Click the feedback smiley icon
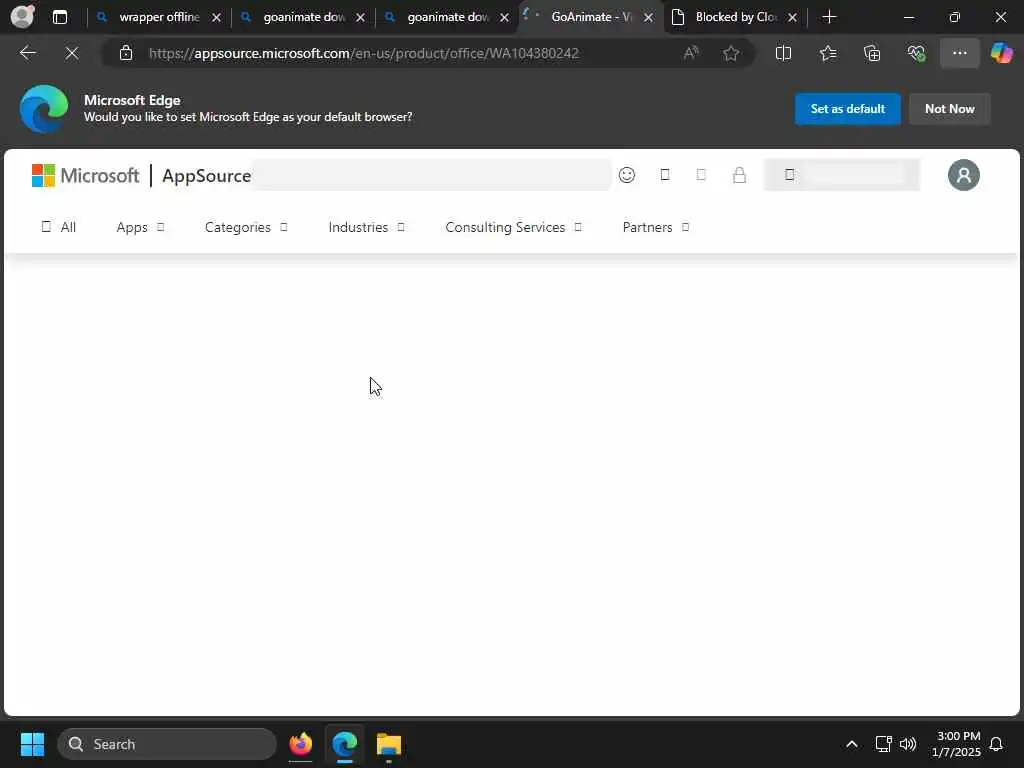 tap(627, 175)
